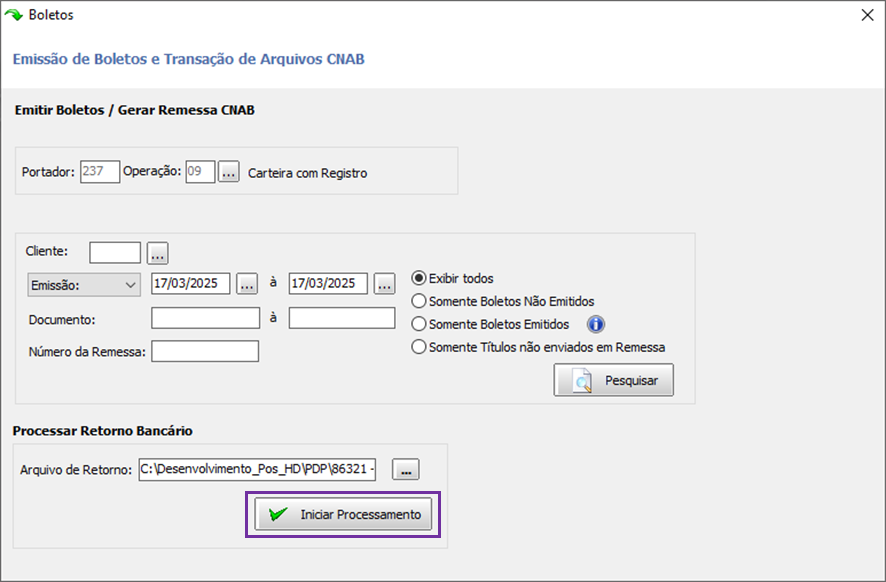This screenshot has height=582, width=886.
Task: Open the Cliente lookup ellipsis button
Action: (158, 253)
